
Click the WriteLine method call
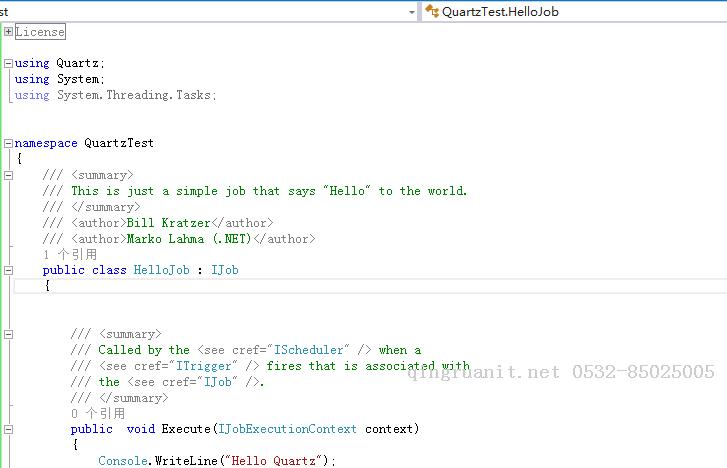tap(186, 461)
